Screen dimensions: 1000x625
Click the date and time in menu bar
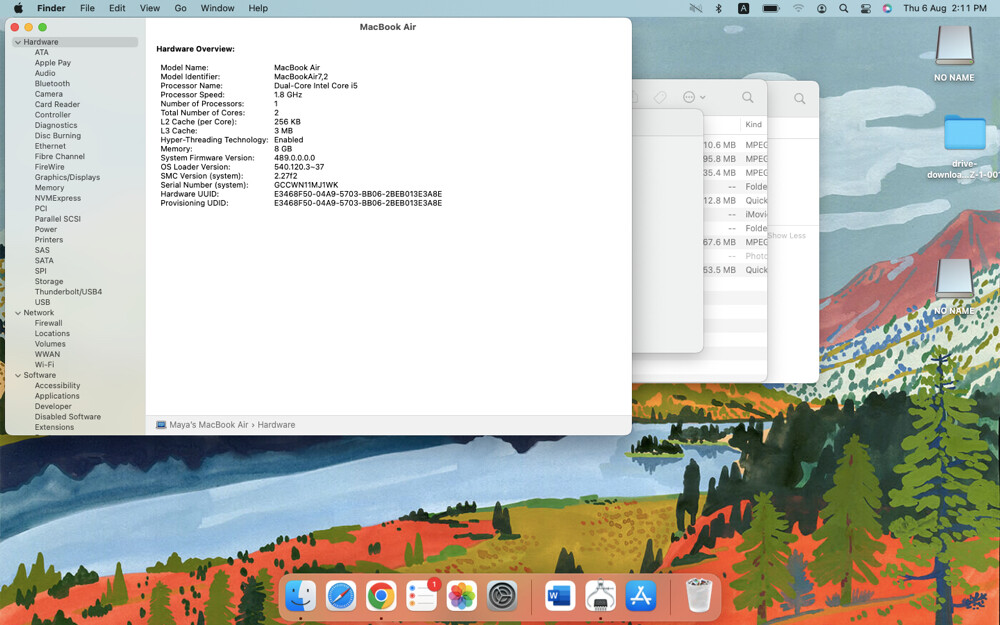[945, 8]
